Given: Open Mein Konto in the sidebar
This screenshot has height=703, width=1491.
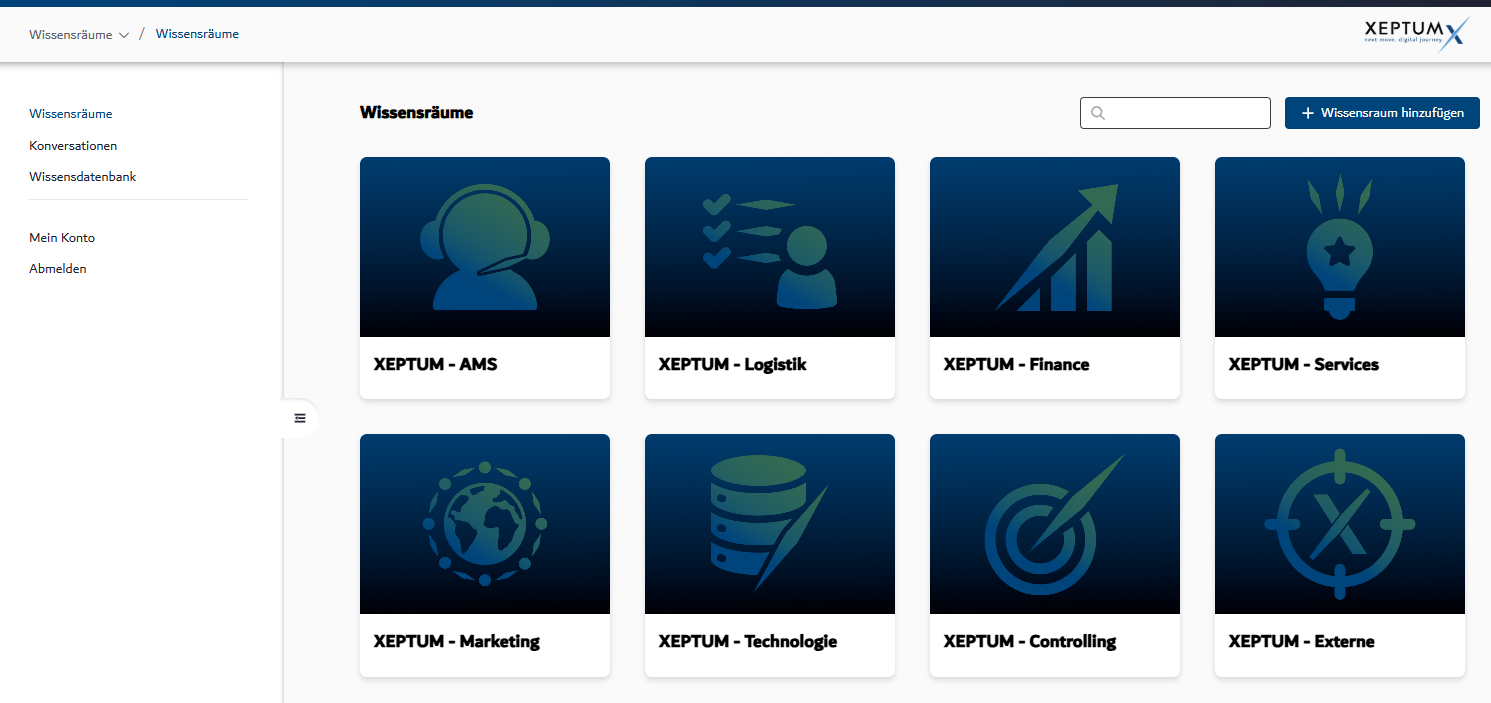Looking at the screenshot, I should [62, 238].
